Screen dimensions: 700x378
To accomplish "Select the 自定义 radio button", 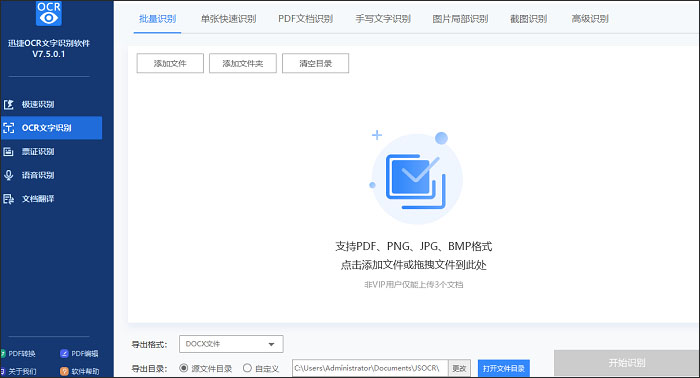I will click(247, 368).
